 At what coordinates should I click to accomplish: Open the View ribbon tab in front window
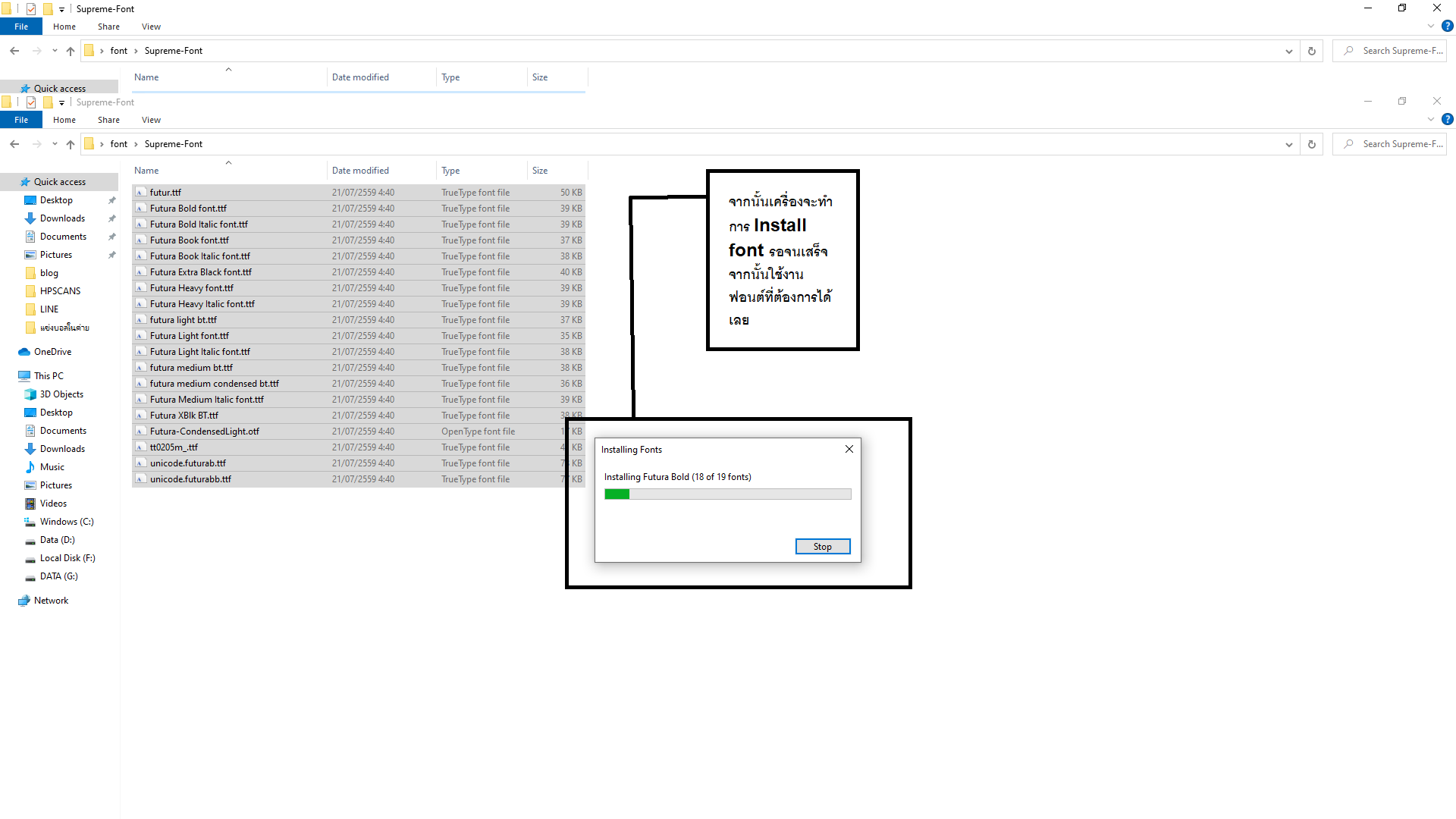[x=151, y=120]
